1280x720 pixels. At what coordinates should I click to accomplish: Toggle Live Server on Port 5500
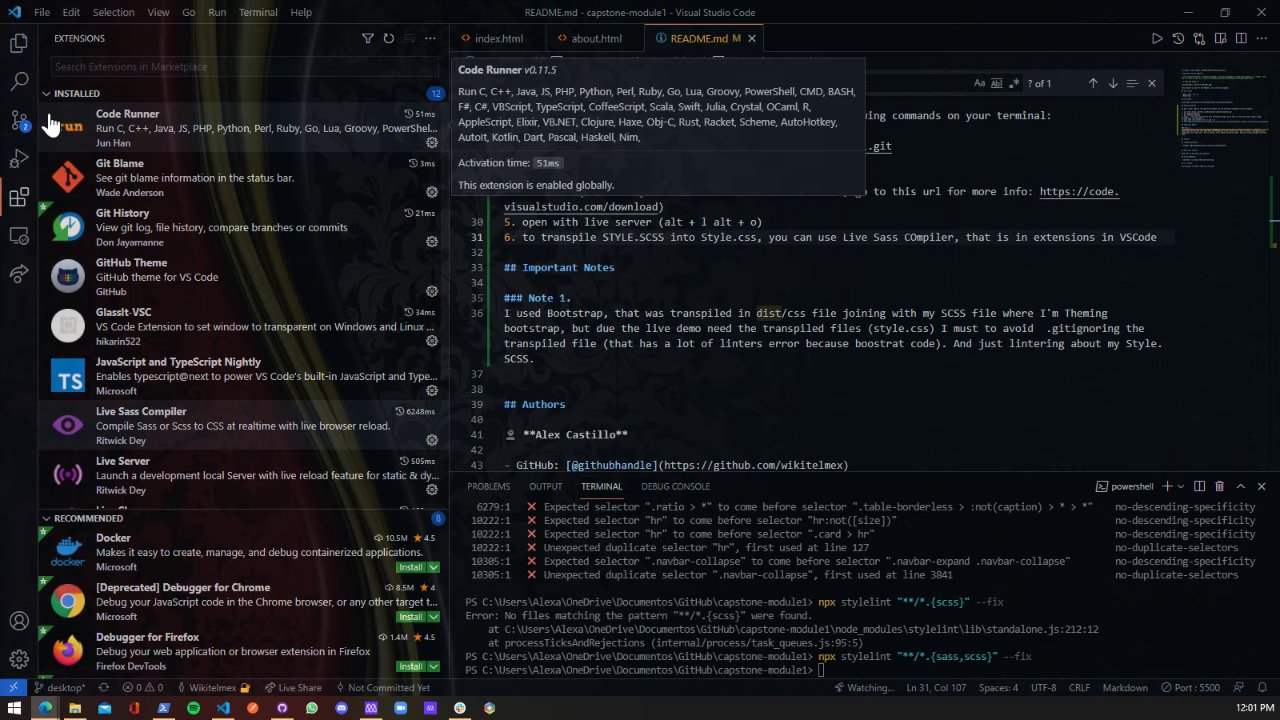coord(1192,688)
